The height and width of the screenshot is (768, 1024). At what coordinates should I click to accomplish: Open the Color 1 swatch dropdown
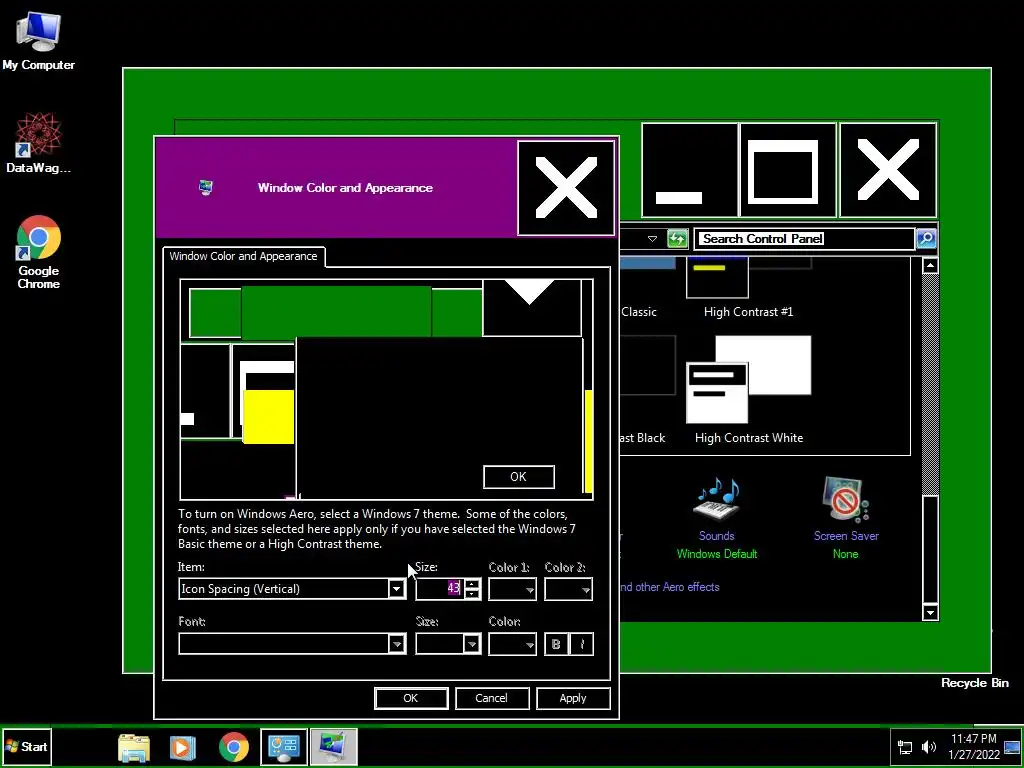pyautogui.click(x=513, y=589)
